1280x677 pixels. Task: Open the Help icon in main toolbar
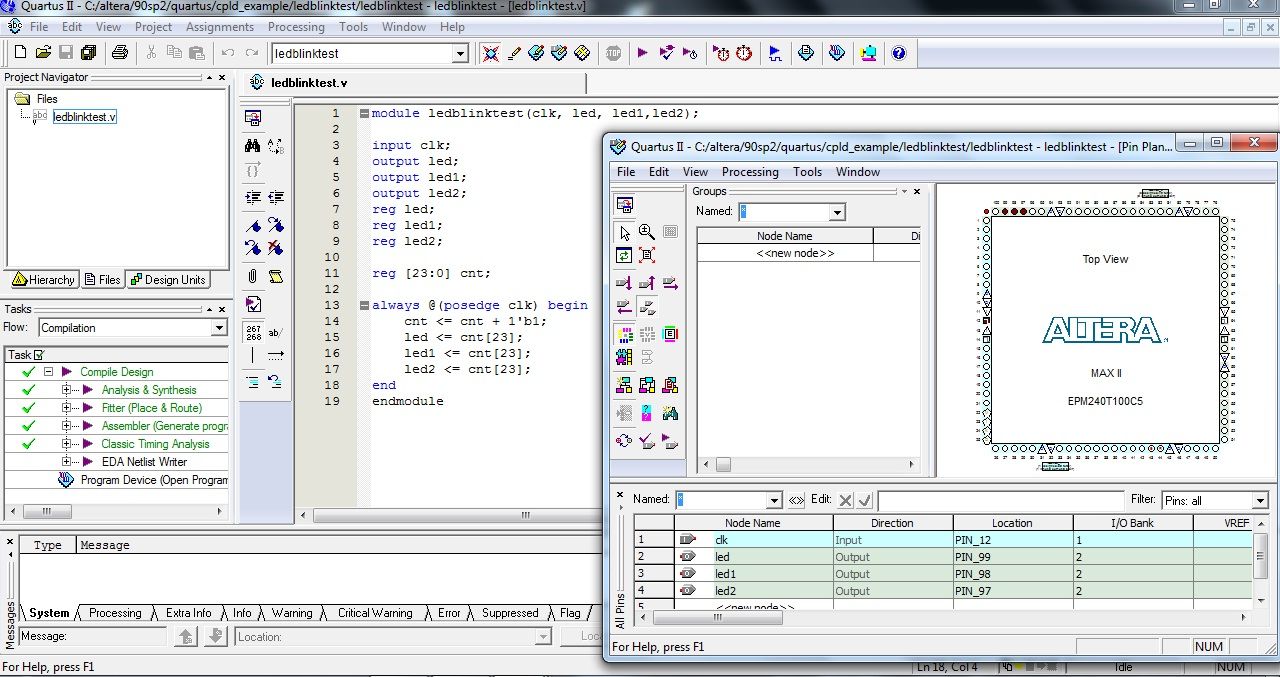pyautogui.click(x=898, y=53)
